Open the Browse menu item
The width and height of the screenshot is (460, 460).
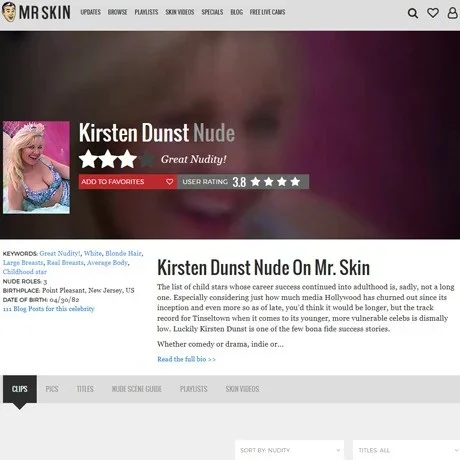[118, 12]
